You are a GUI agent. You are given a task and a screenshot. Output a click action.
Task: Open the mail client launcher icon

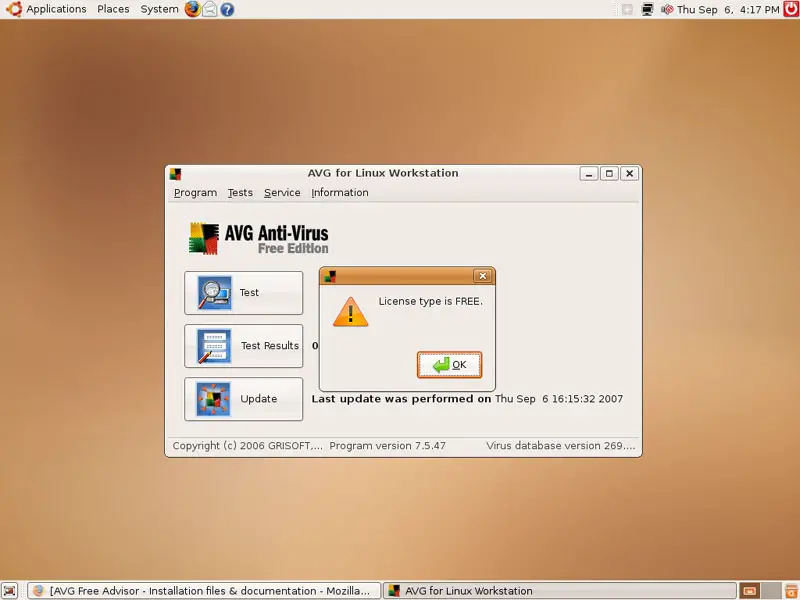click(x=210, y=9)
